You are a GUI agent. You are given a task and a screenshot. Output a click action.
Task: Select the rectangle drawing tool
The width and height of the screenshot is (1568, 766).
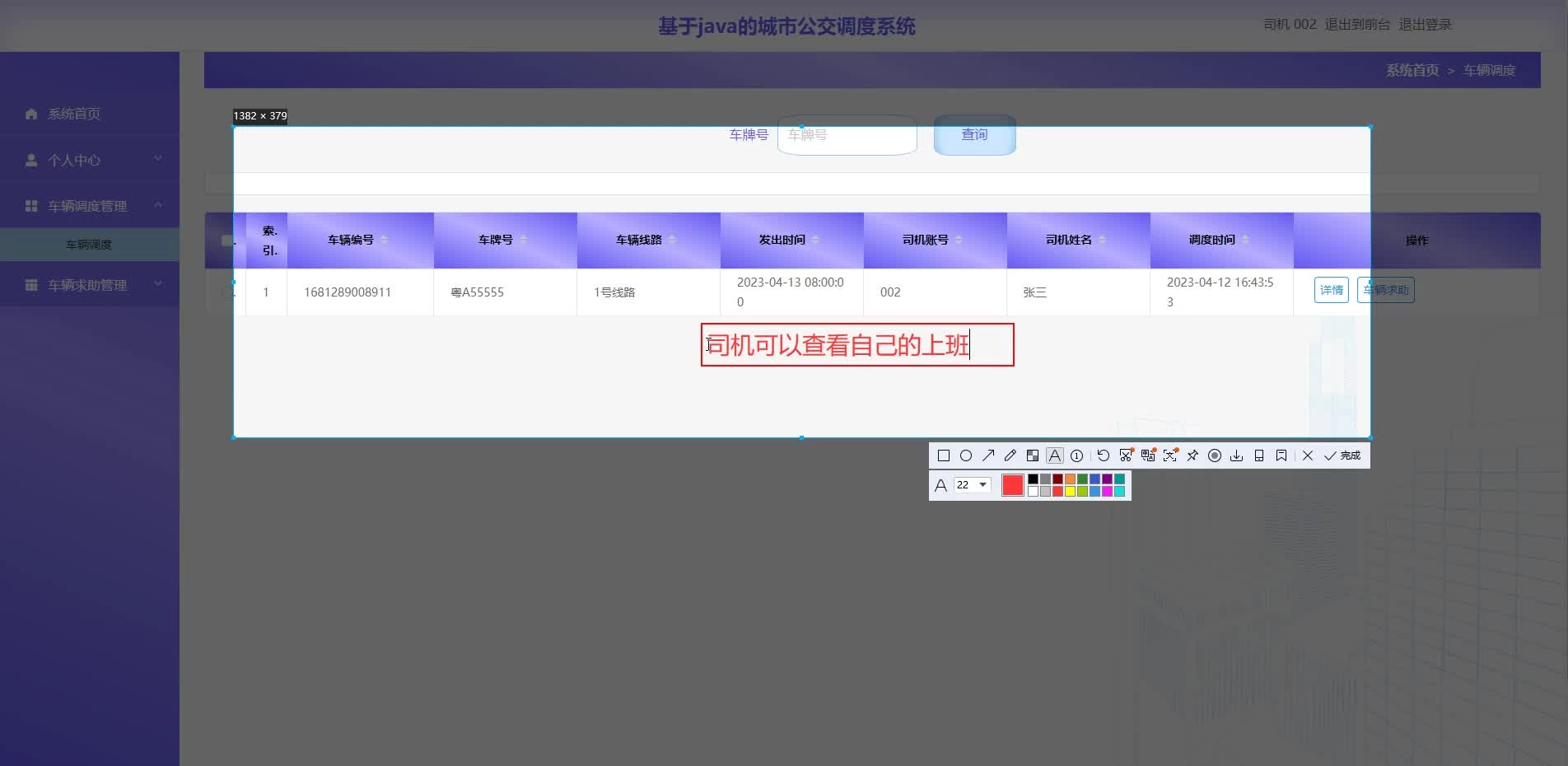[x=944, y=455]
